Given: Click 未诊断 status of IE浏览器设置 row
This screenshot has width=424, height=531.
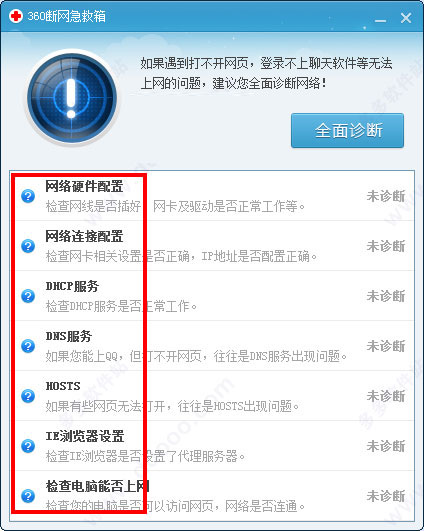Looking at the screenshot, I should tap(386, 446).
